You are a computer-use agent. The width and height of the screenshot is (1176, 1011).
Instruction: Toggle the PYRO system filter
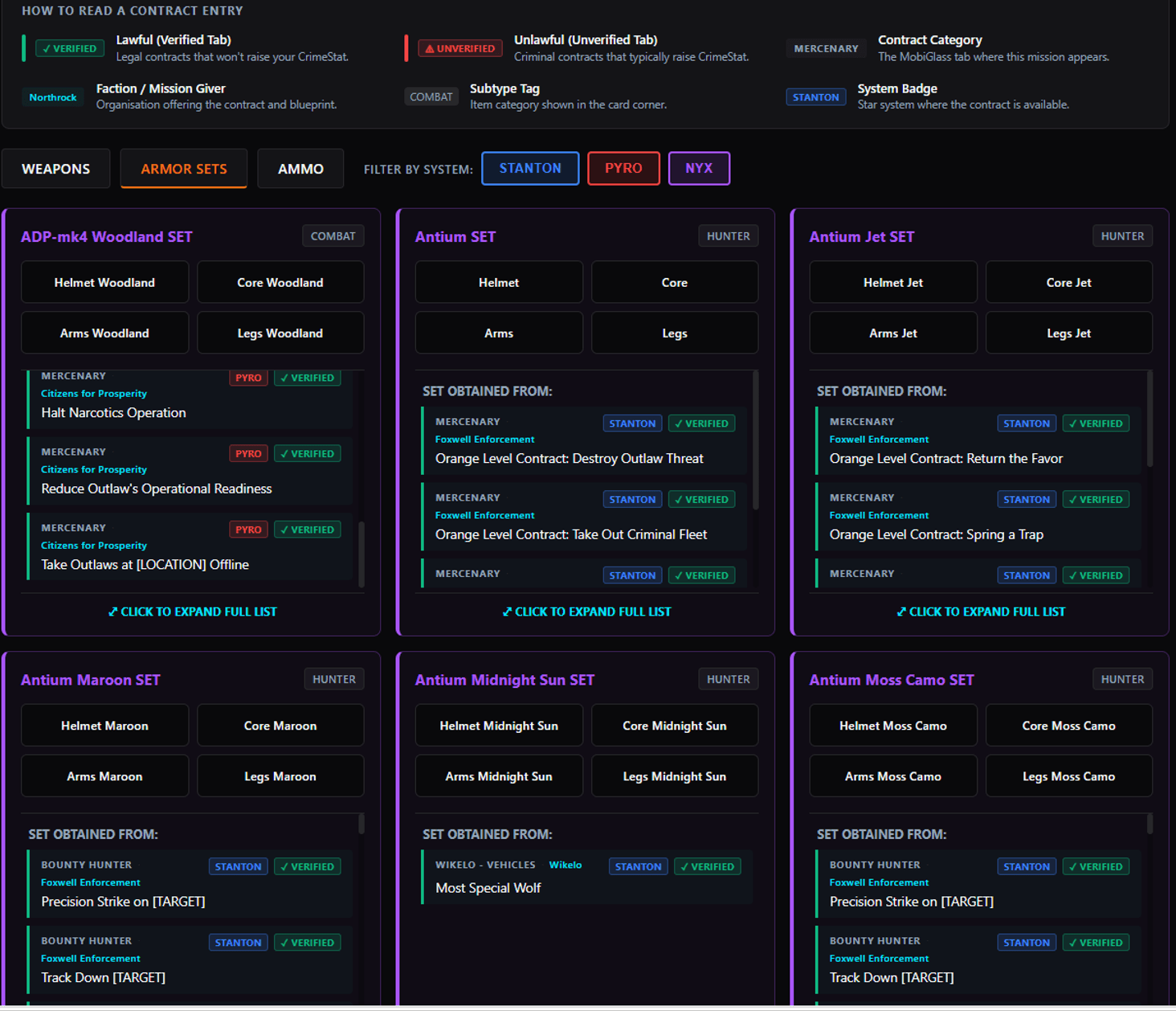coord(623,168)
